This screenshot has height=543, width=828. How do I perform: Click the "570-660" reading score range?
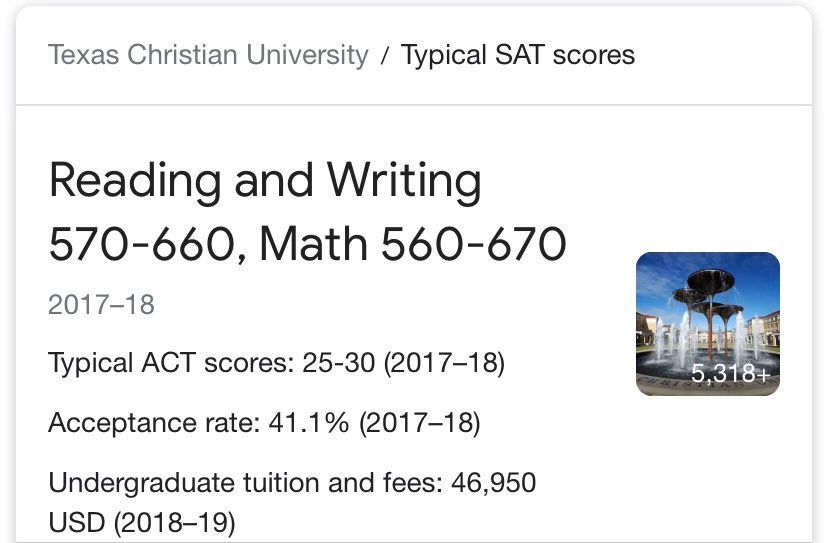(141, 244)
